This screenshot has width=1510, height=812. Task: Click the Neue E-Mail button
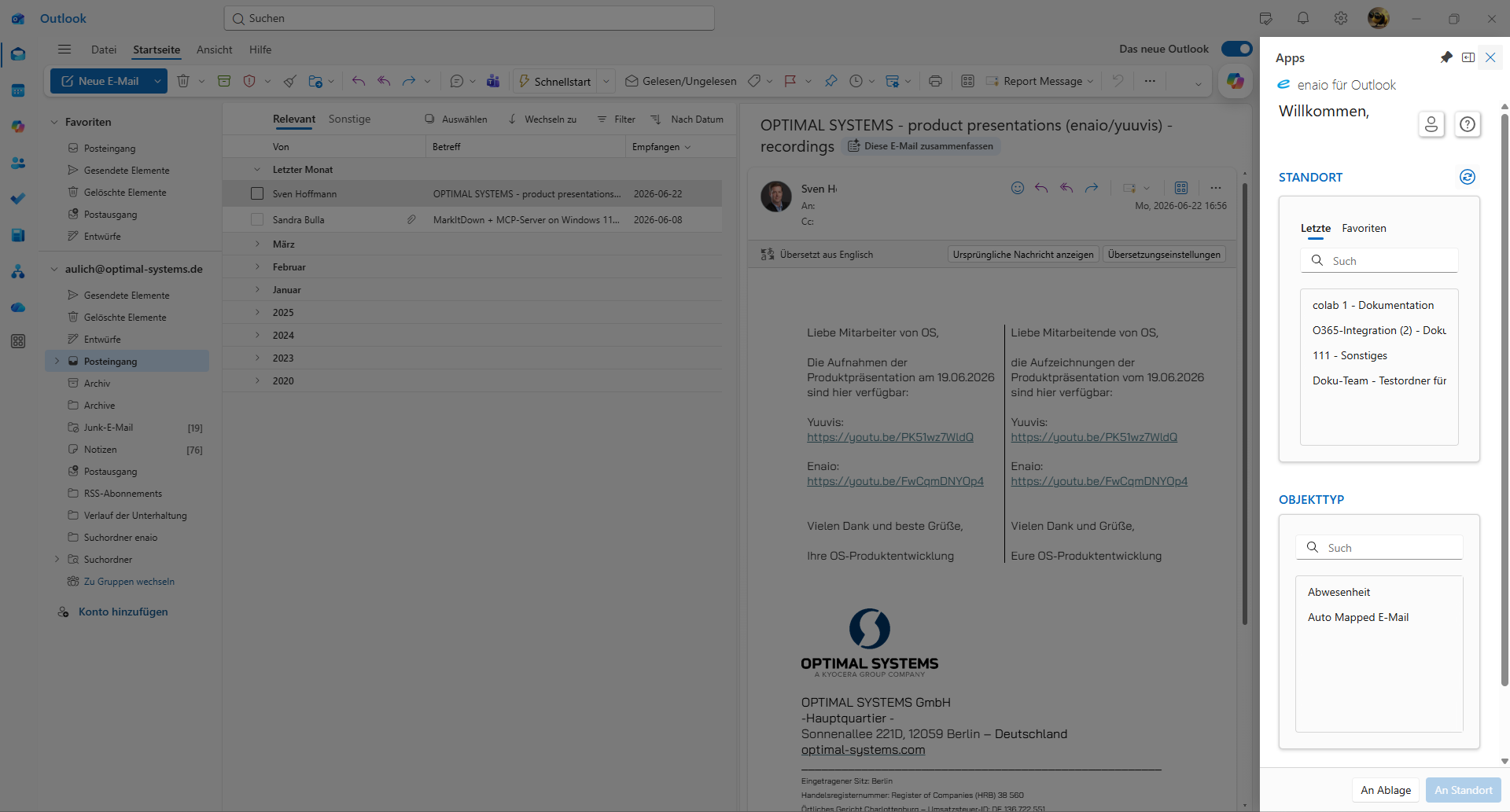point(100,81)
